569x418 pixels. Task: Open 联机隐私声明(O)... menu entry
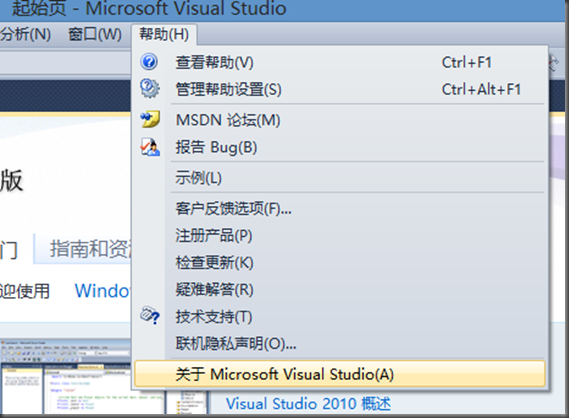340,343
